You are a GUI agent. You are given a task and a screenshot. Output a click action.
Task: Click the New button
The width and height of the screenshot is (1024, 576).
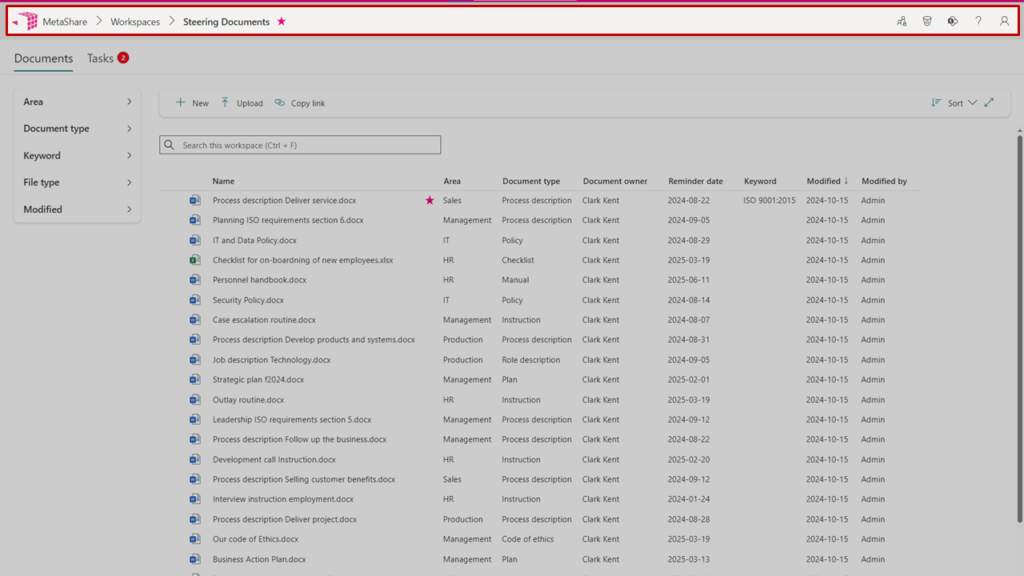pyautogui.click(x=192, y=103)
